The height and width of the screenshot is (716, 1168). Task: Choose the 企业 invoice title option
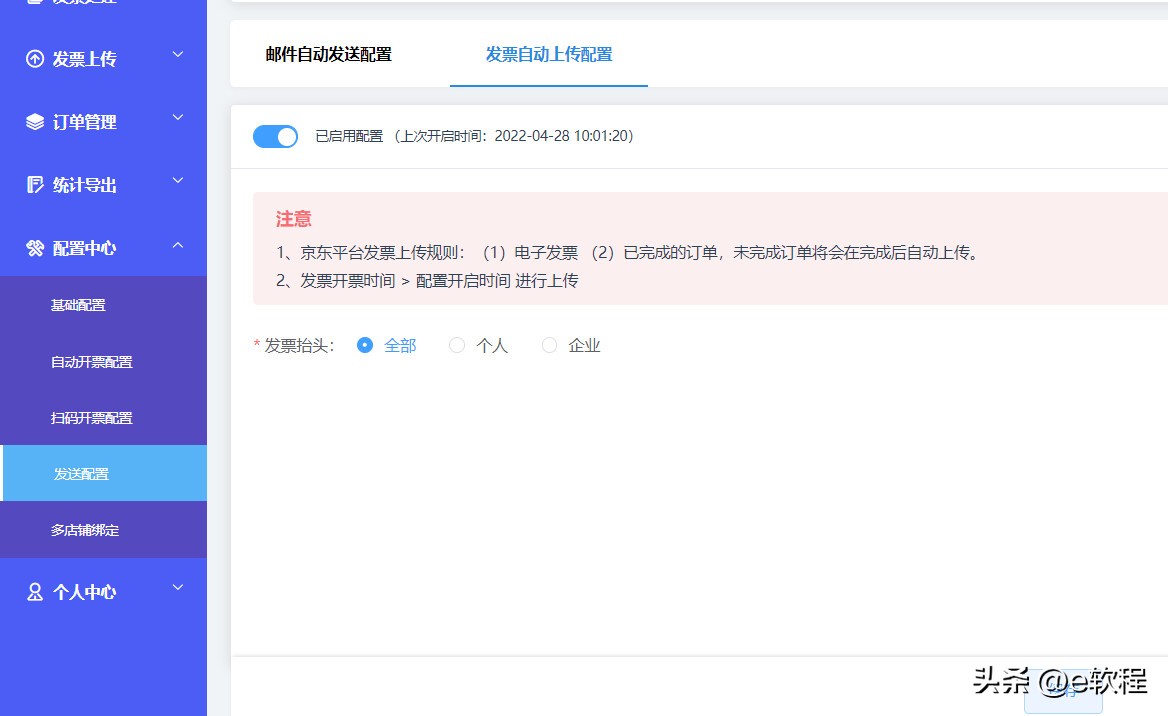[549, 345]
